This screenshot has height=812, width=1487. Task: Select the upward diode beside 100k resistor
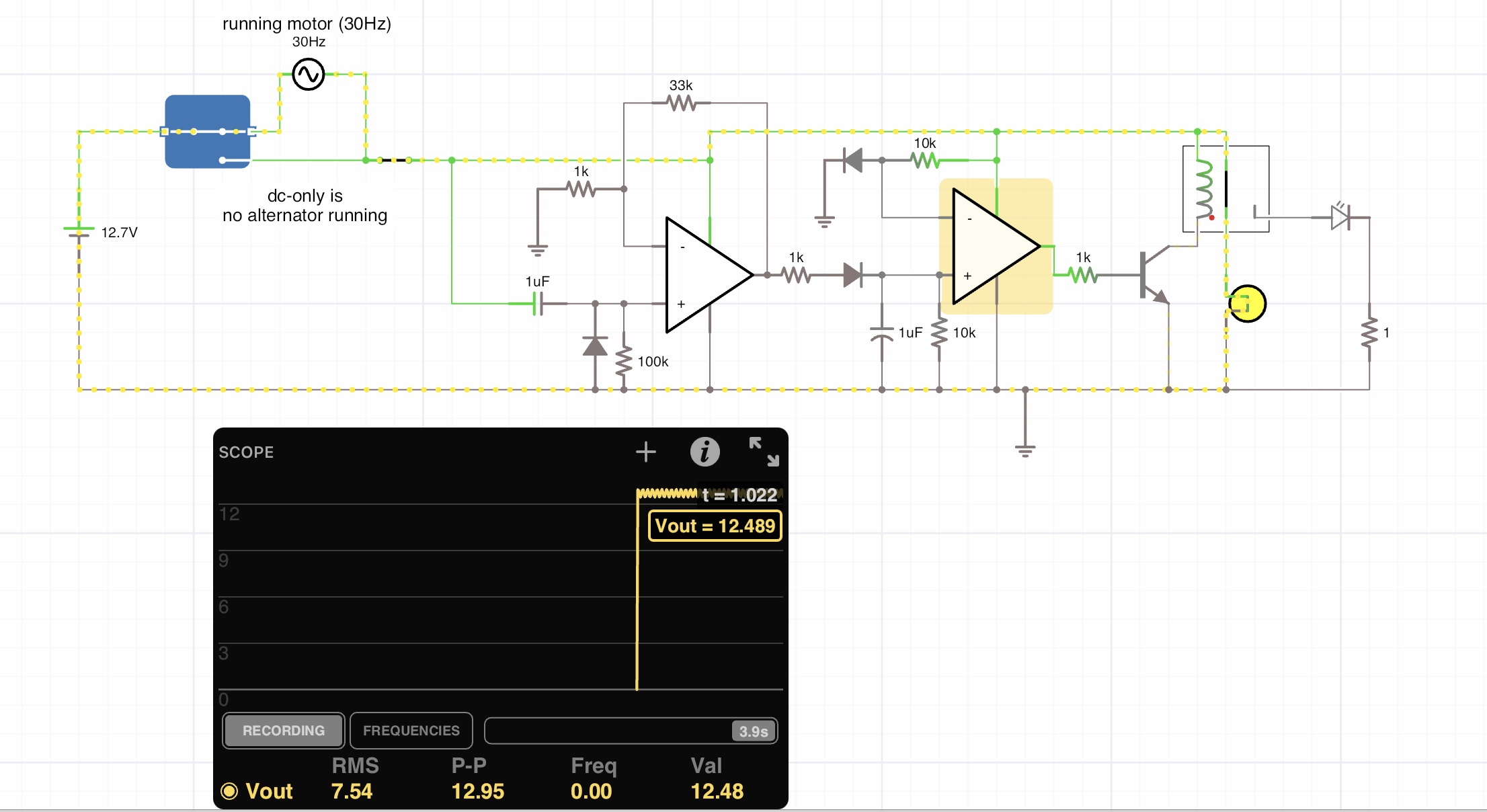pos(595,346)
